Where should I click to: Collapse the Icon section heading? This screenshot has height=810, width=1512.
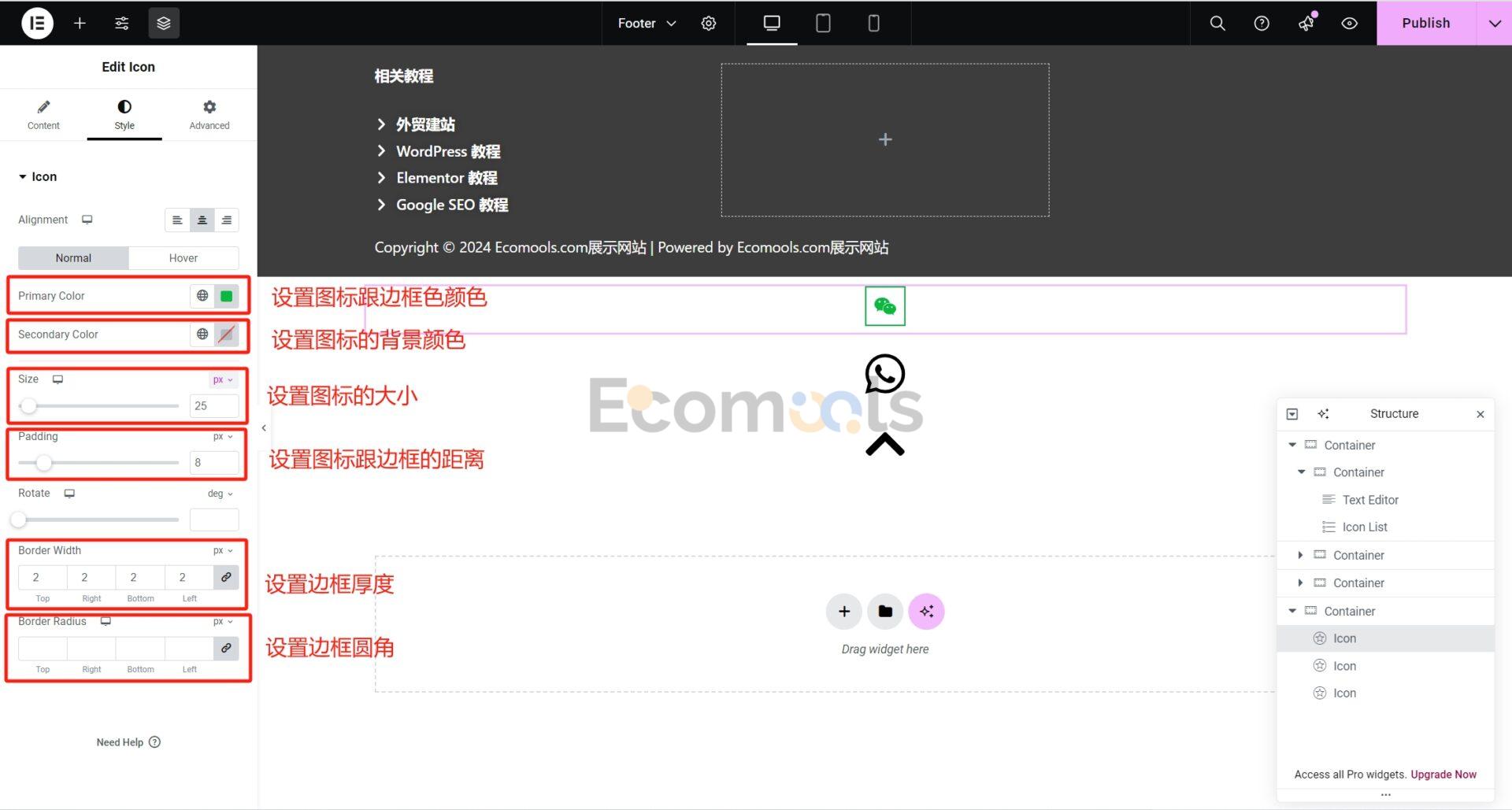coord(38,176)
